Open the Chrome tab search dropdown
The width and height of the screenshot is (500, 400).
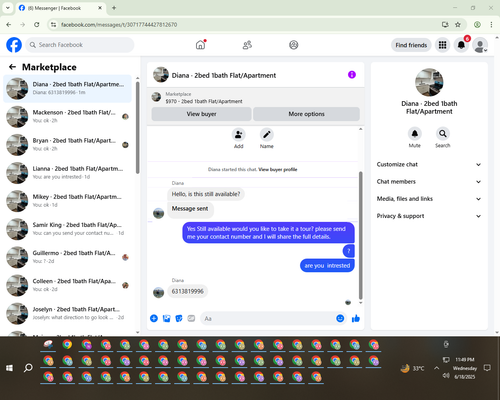click(8, 8)
